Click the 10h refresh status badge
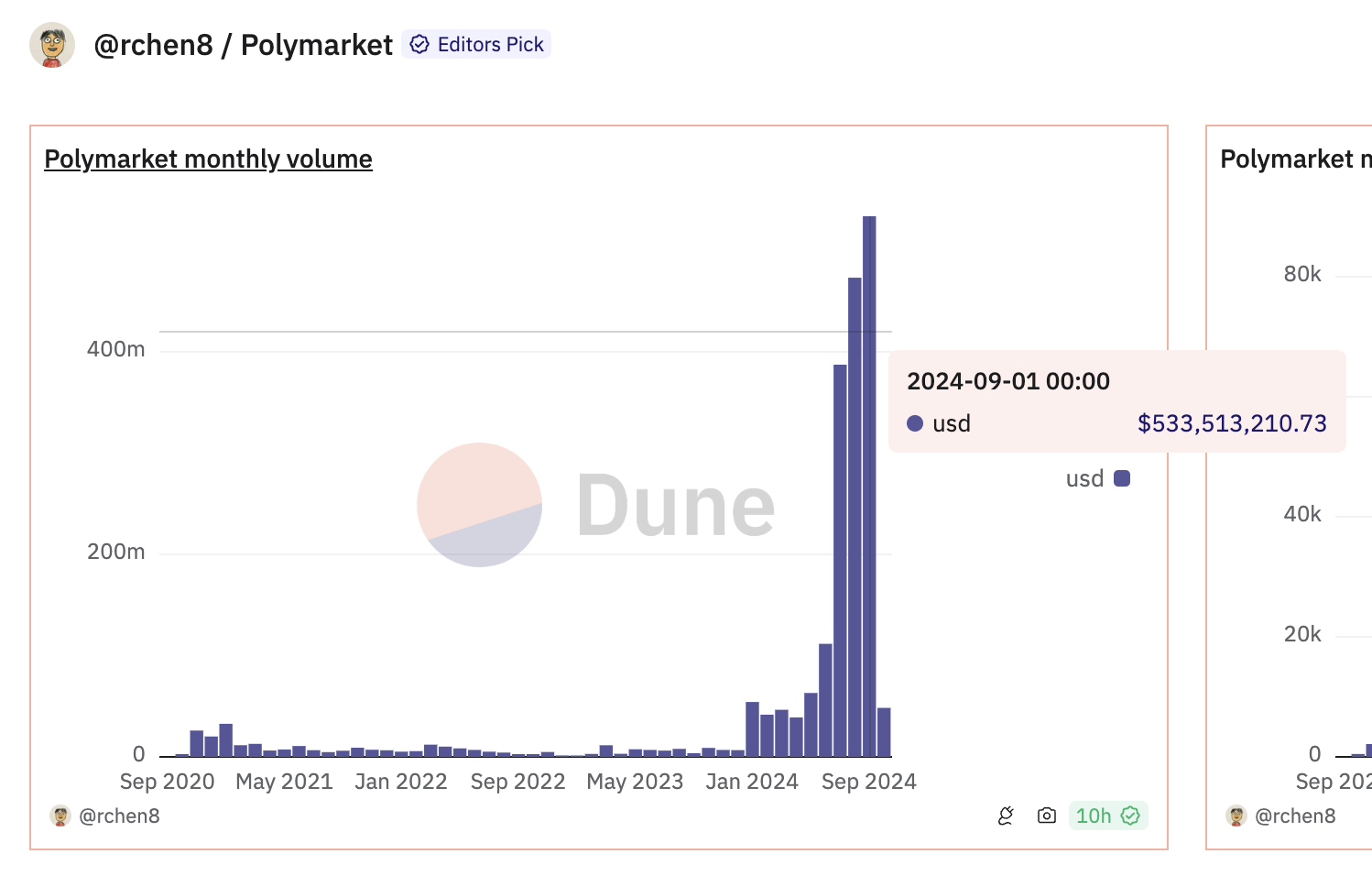This screenshot has height=876, width=1372. (1107, 816)
